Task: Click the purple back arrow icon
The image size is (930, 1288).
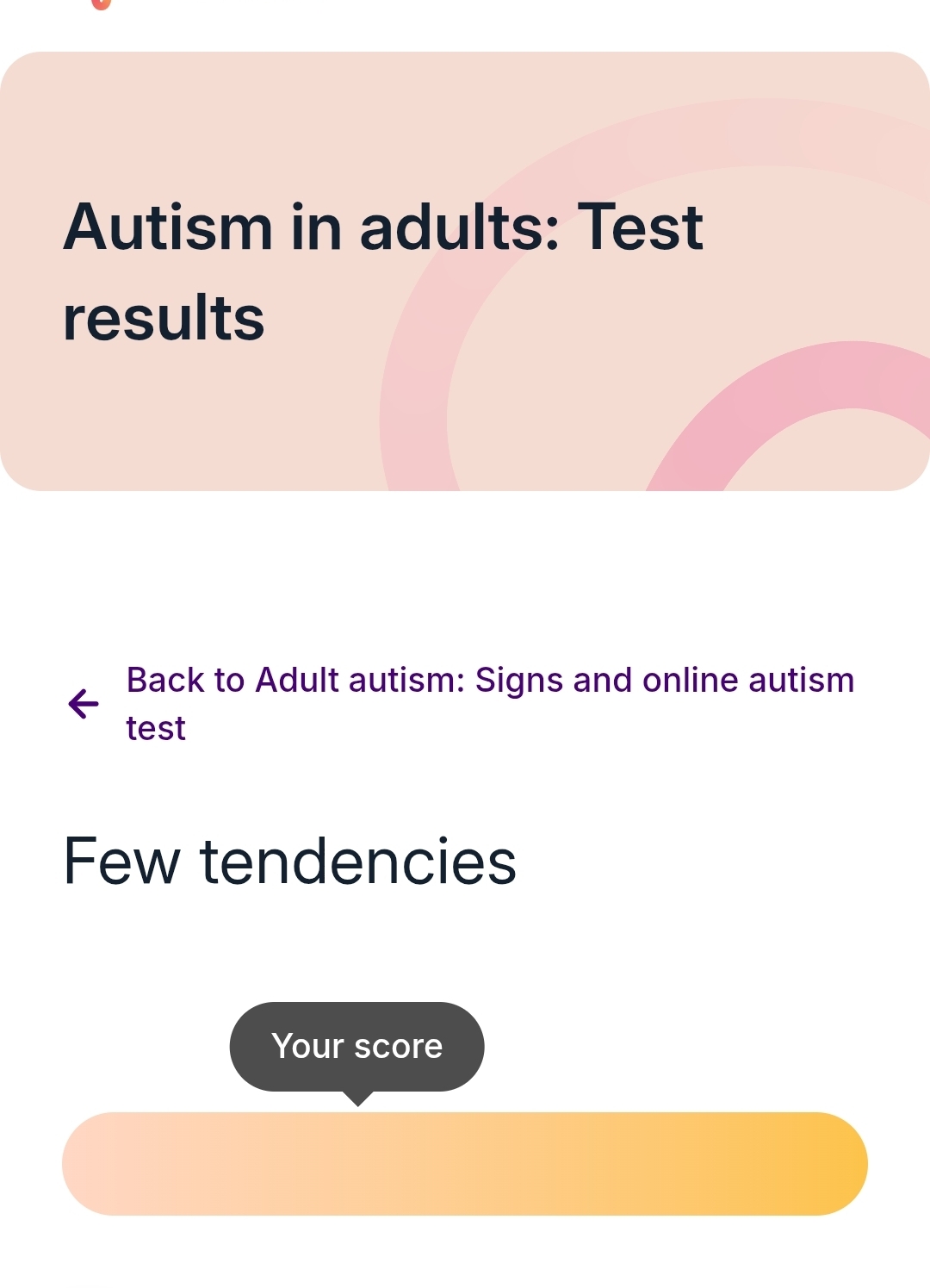Action: tap(84, 704)
